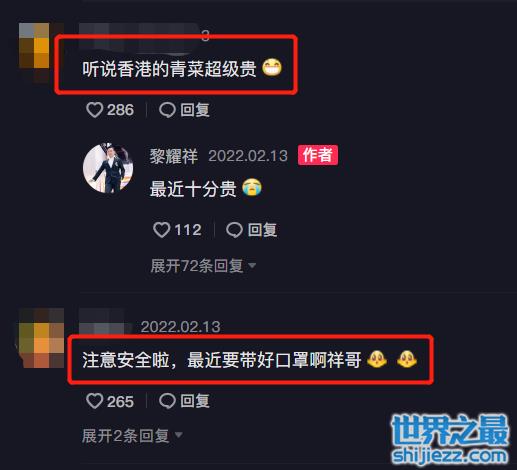Expand 展开2条回复 replies
Screen dimensions: 517x470
pyautogui.click(x=126, y=436)
